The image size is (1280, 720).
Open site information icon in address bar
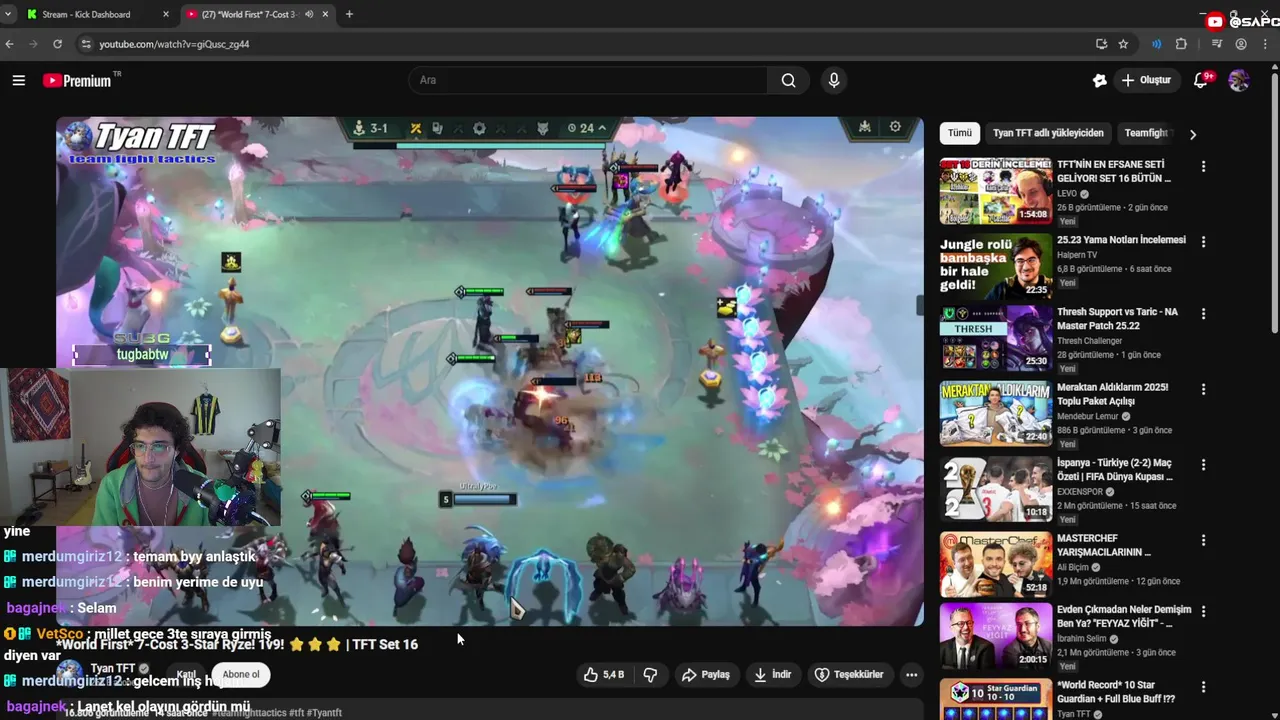86,44
